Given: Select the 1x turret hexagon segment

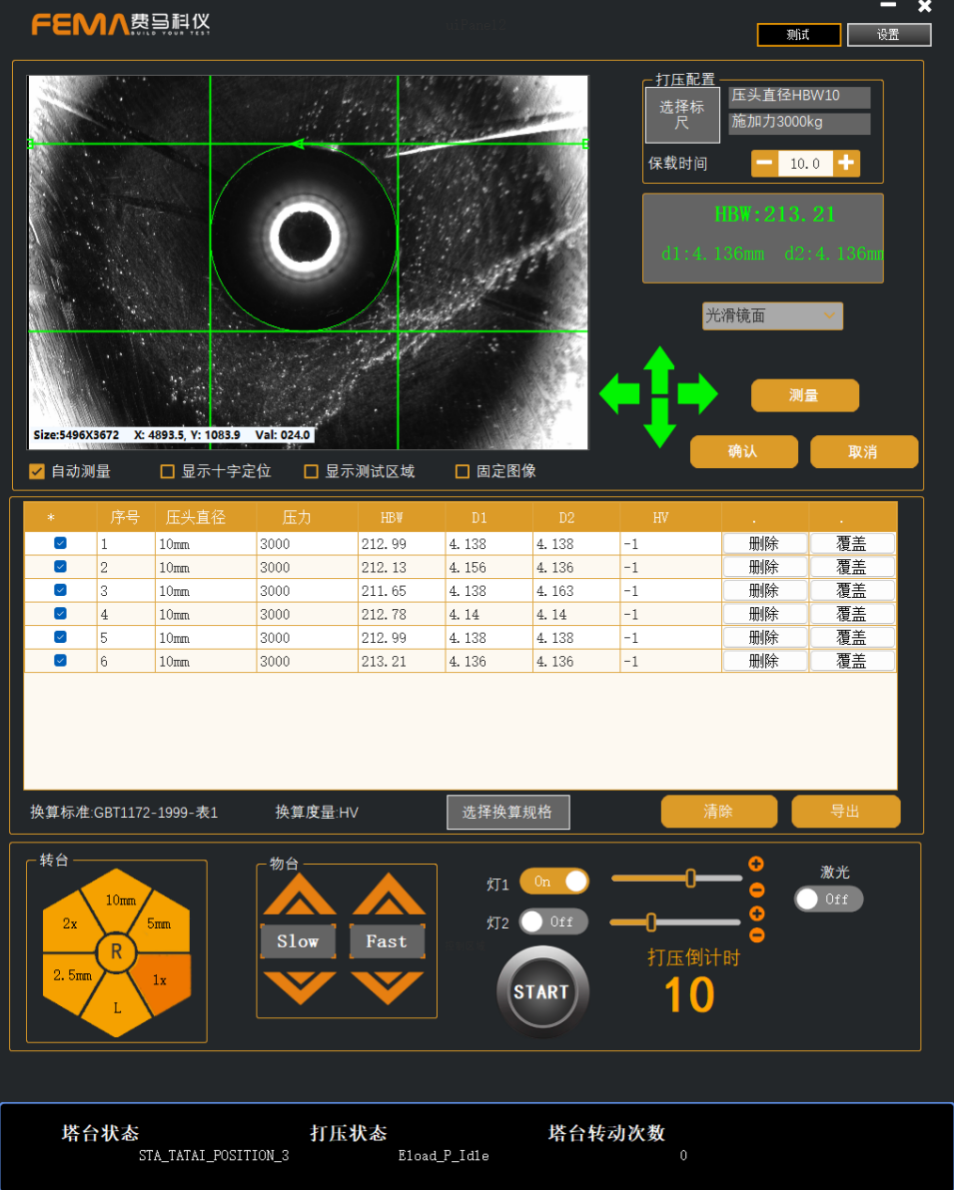Looking at the screenshot, I should [x=160, y=980].
